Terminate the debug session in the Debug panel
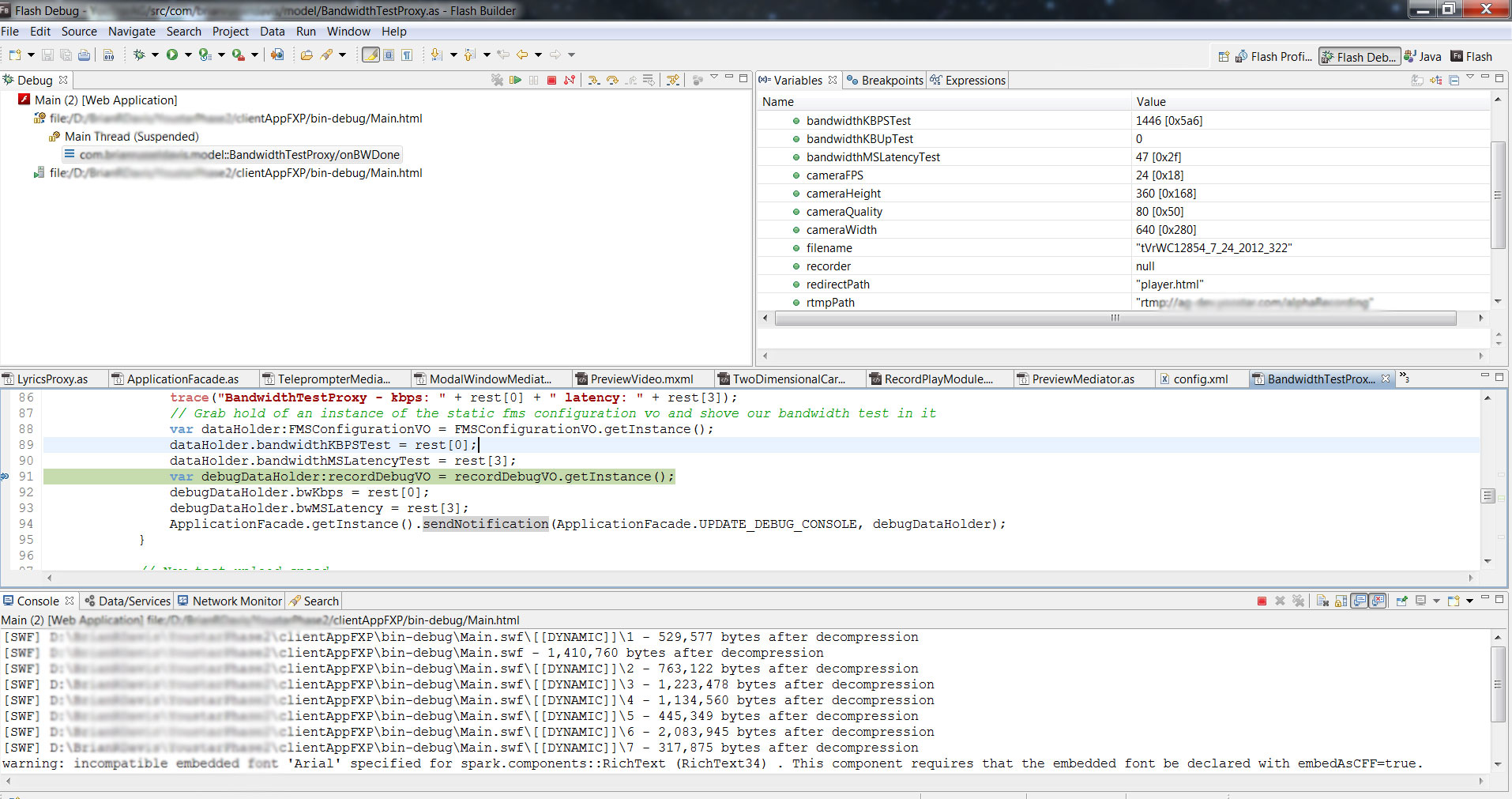Image resolution: width=1512 pixels, height=799 pixels. click(551, 80)
